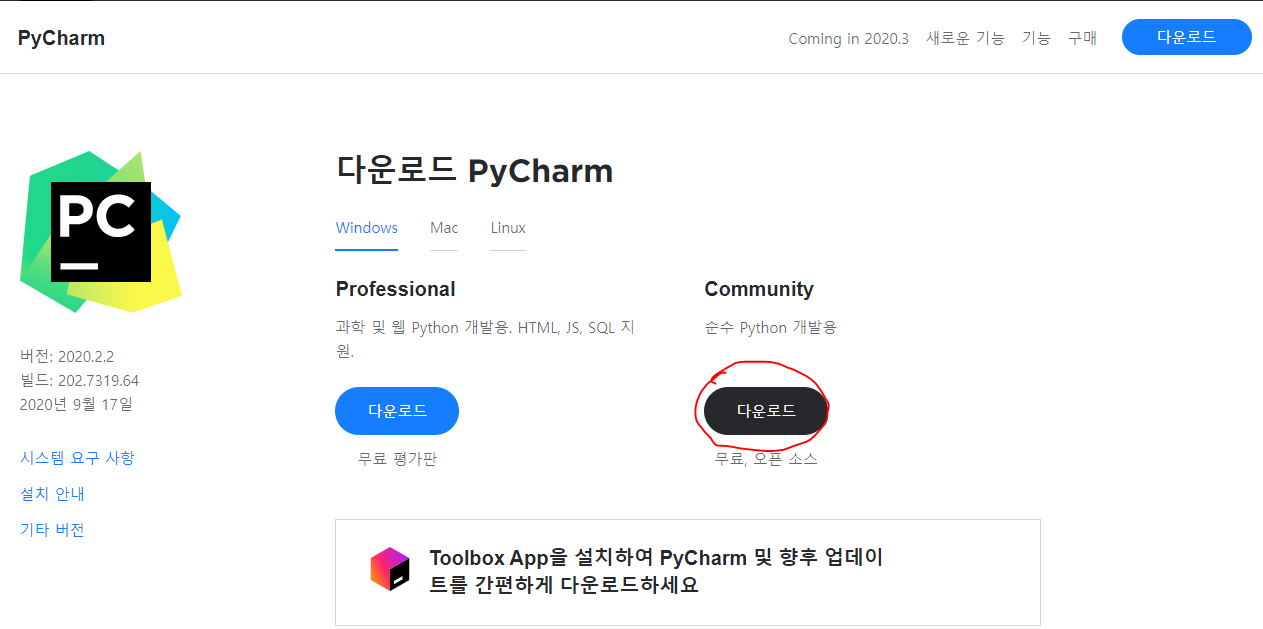Download the Professional edition
The height and width of the screenshot is (629, 1263).
(x=397, y=411)
